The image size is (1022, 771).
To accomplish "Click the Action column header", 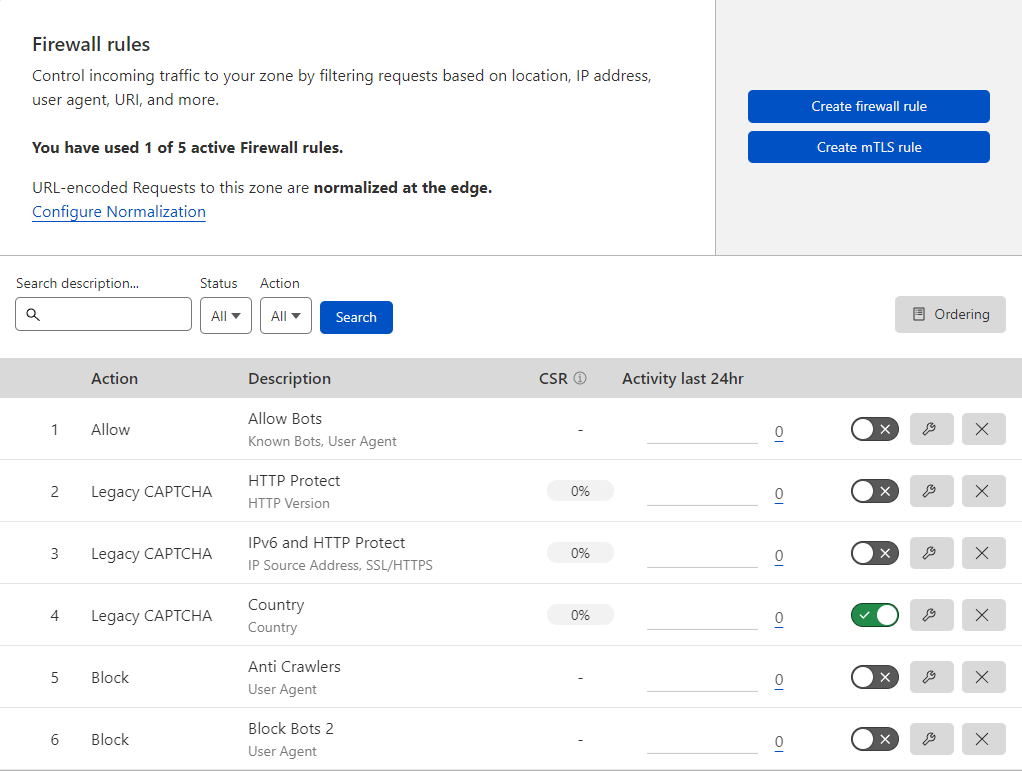I will coord(114,379).
